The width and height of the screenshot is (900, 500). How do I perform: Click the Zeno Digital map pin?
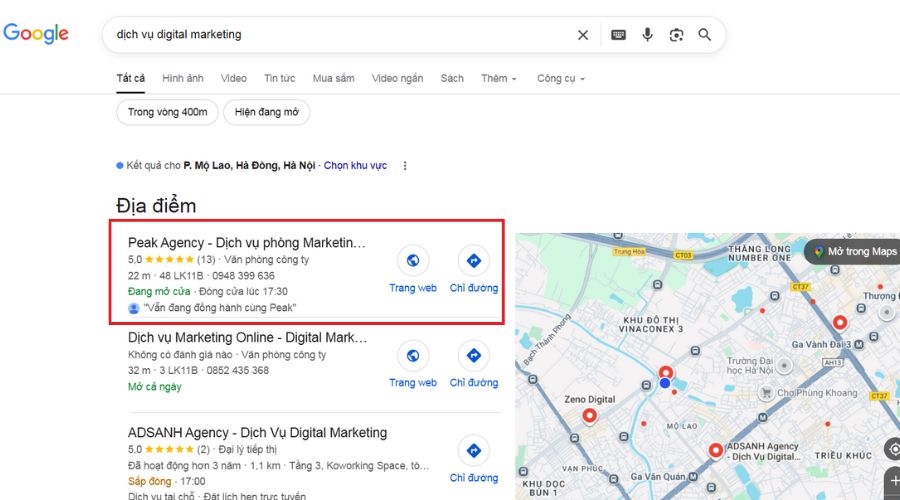pyautogui.click(x=589, y=415)
